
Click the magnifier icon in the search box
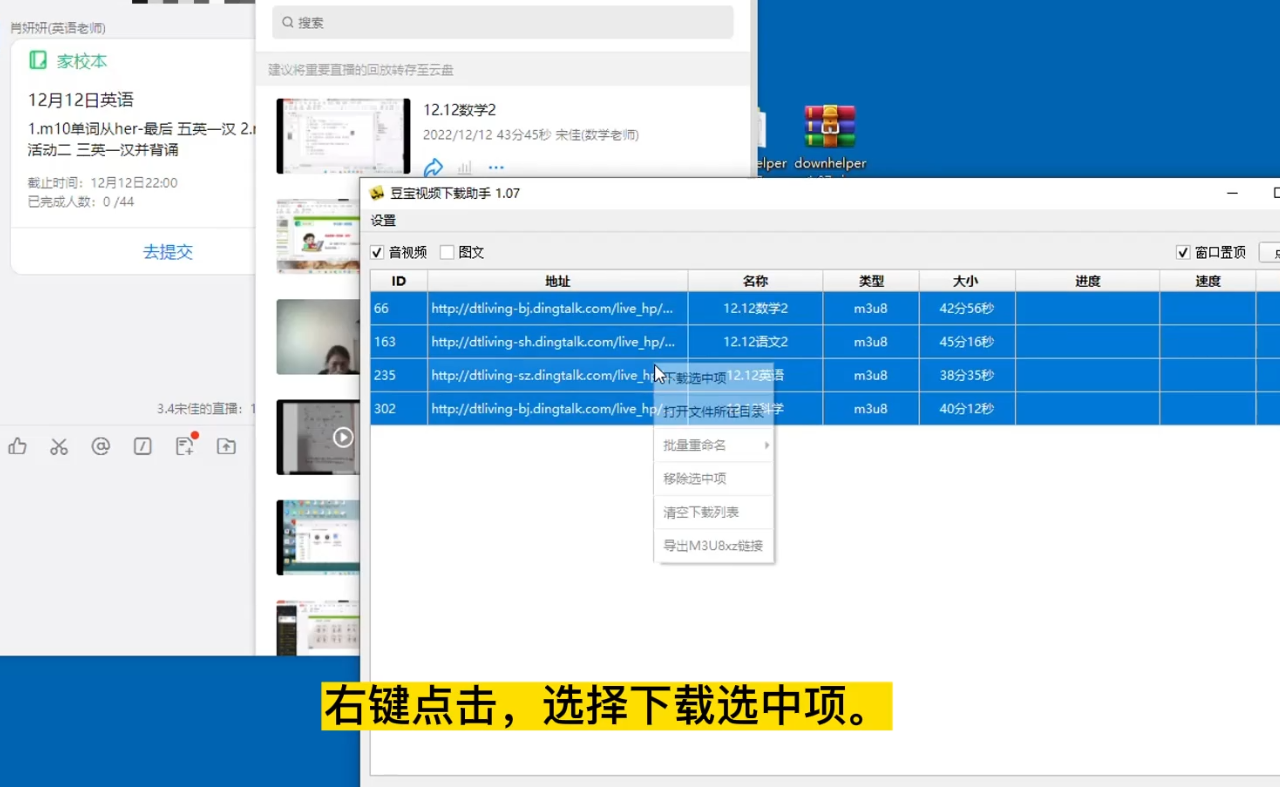pos(288,22)
